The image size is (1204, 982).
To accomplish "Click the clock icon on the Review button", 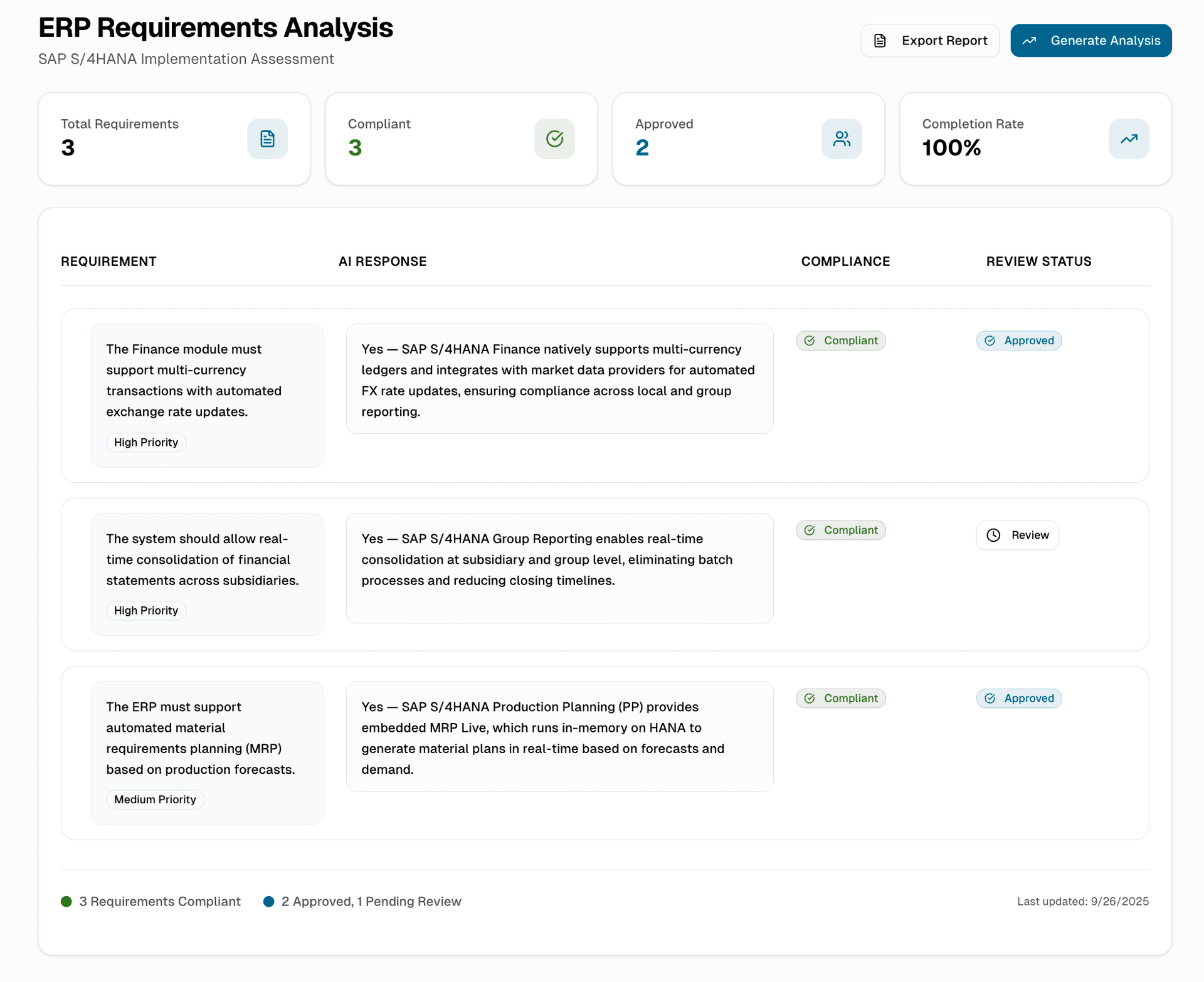I will coord(993,535).
